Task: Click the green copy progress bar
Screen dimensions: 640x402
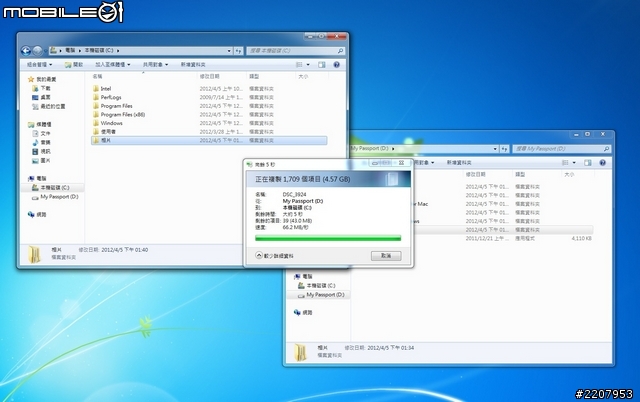Action: point(328,238)
